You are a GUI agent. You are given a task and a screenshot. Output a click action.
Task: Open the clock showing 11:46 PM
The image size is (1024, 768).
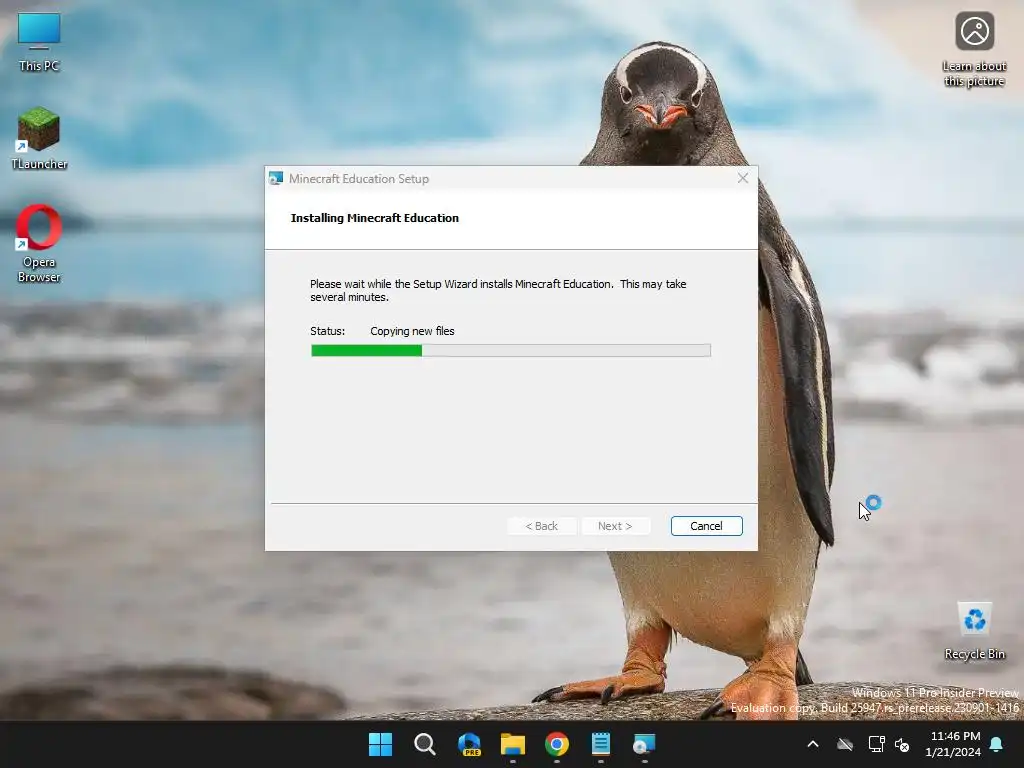point(953,744)
